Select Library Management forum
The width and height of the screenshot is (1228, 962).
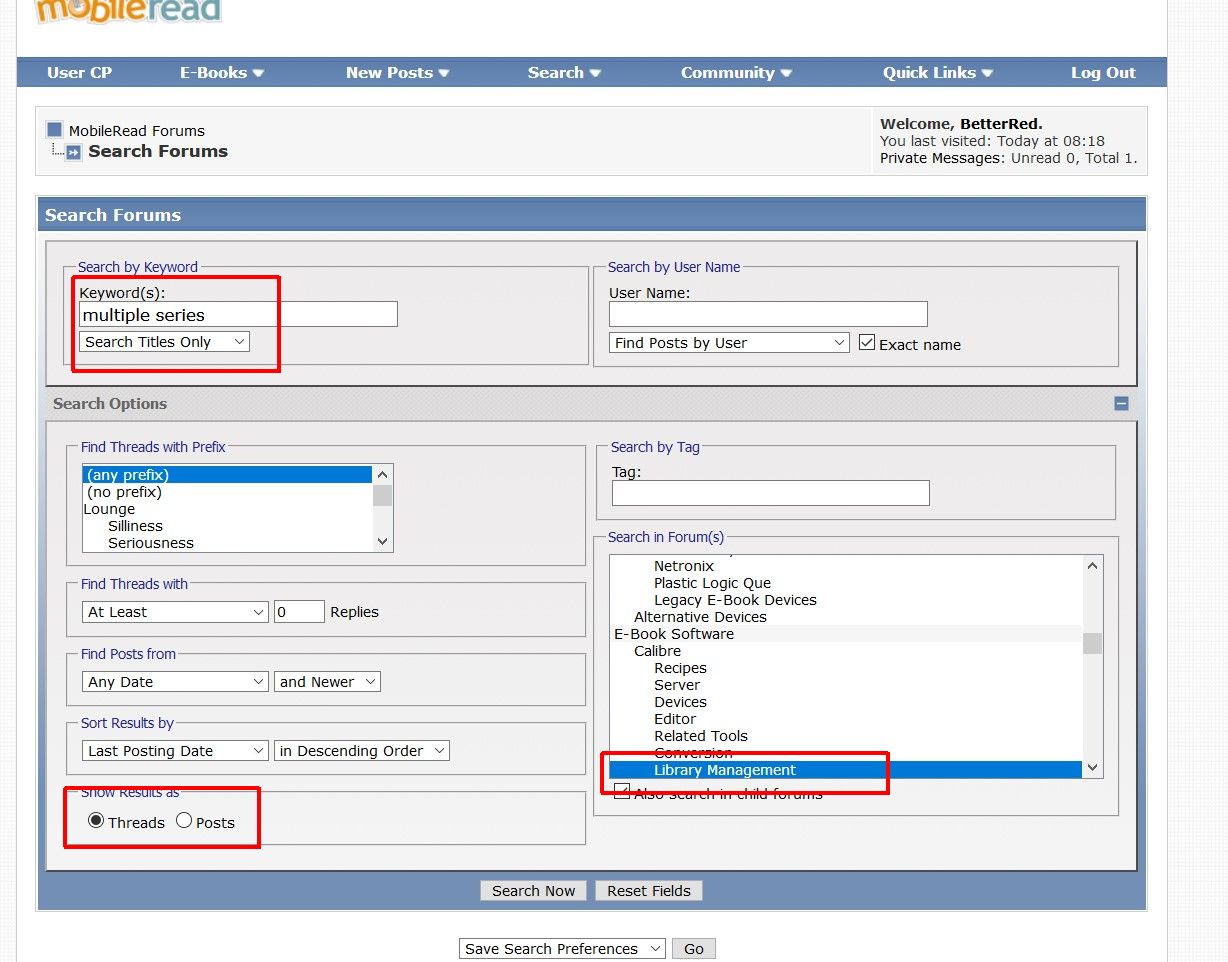click(x=846, y=770)
